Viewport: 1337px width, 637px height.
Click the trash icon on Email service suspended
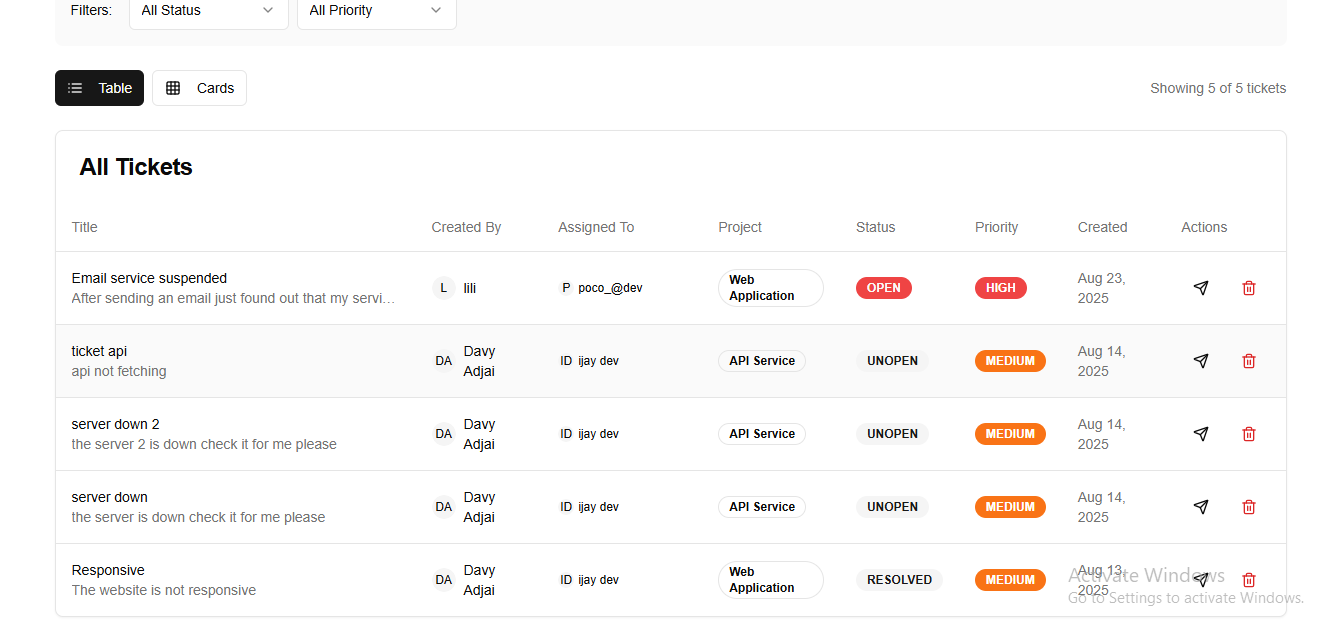[1248, 287]
